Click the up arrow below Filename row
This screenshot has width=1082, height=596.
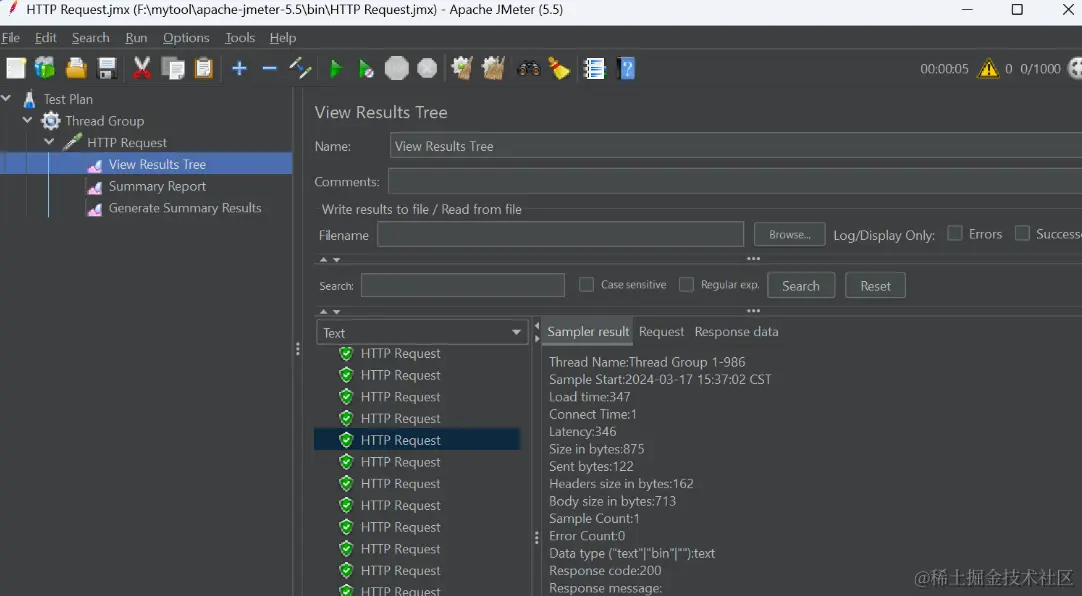323,259
